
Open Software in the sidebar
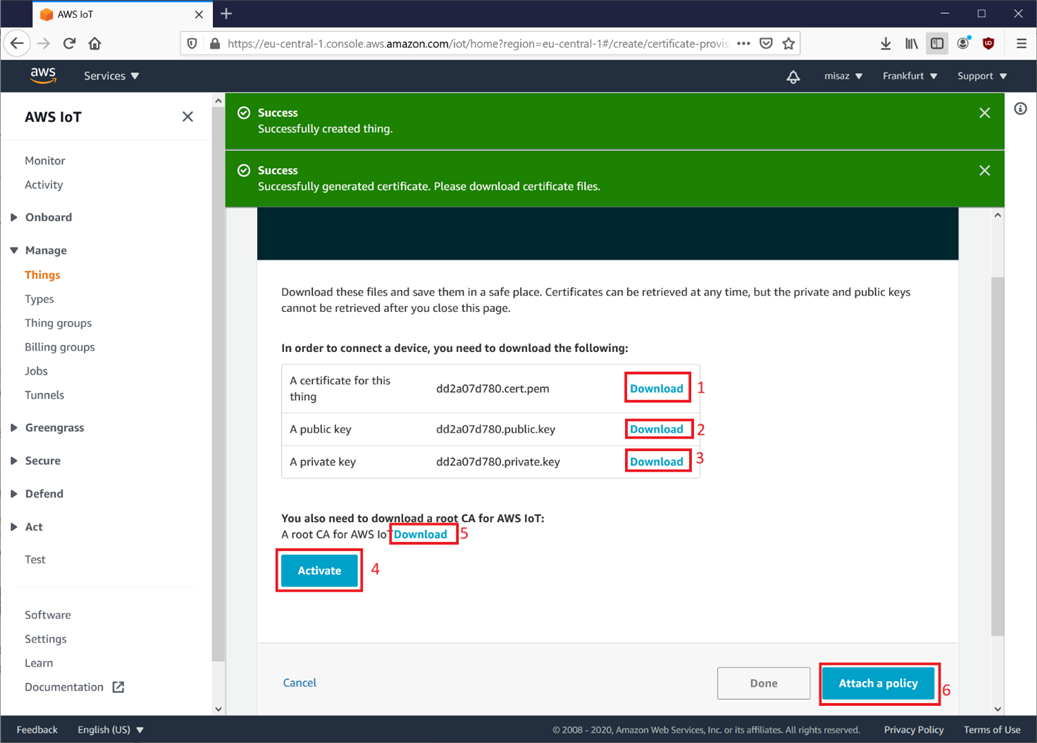click(48, 615)
